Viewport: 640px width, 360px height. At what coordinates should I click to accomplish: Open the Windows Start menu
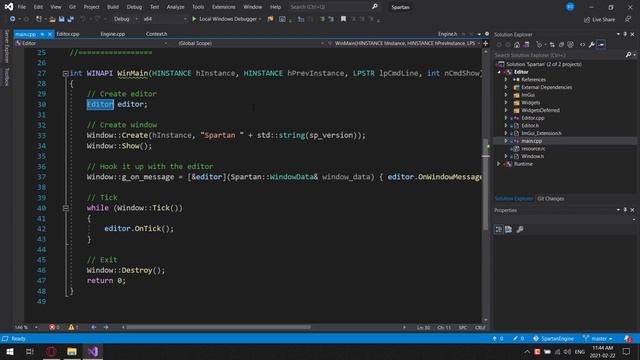[x=9, y=351]
